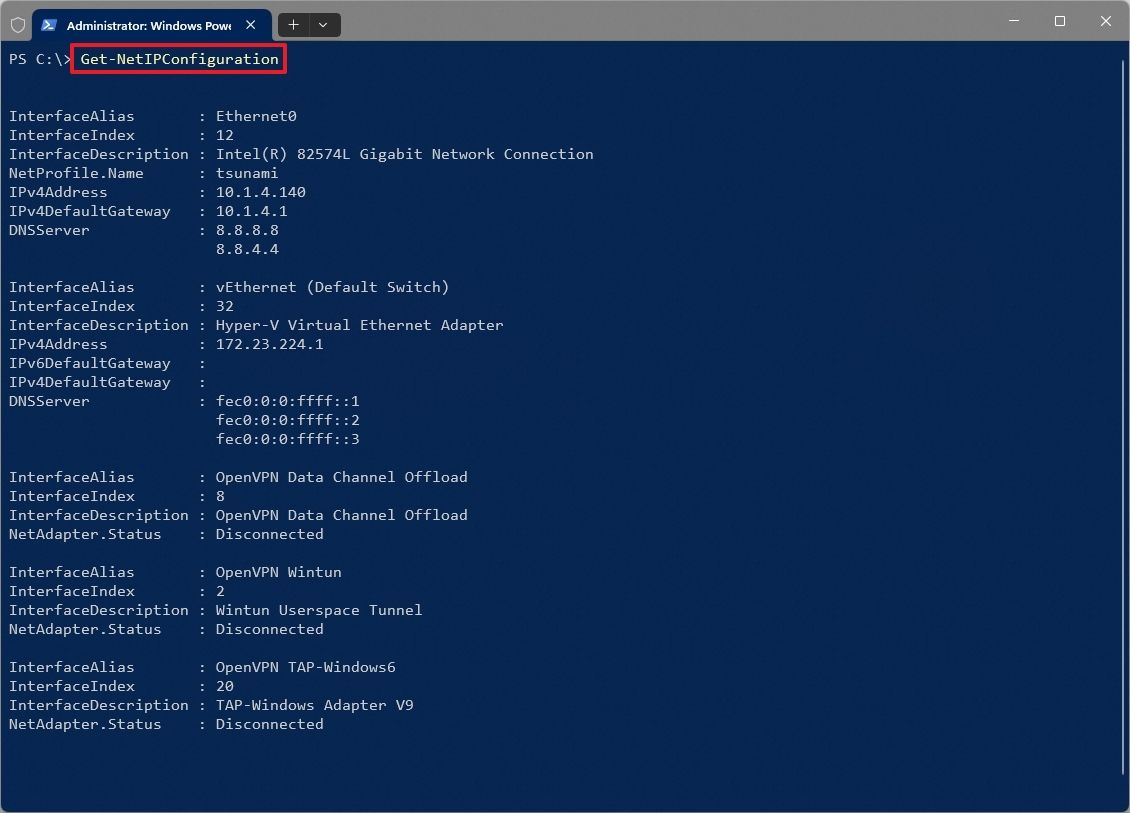
Task: Click the vEthernet (Default Switch) alias line
Action: (x=331, y=286)
